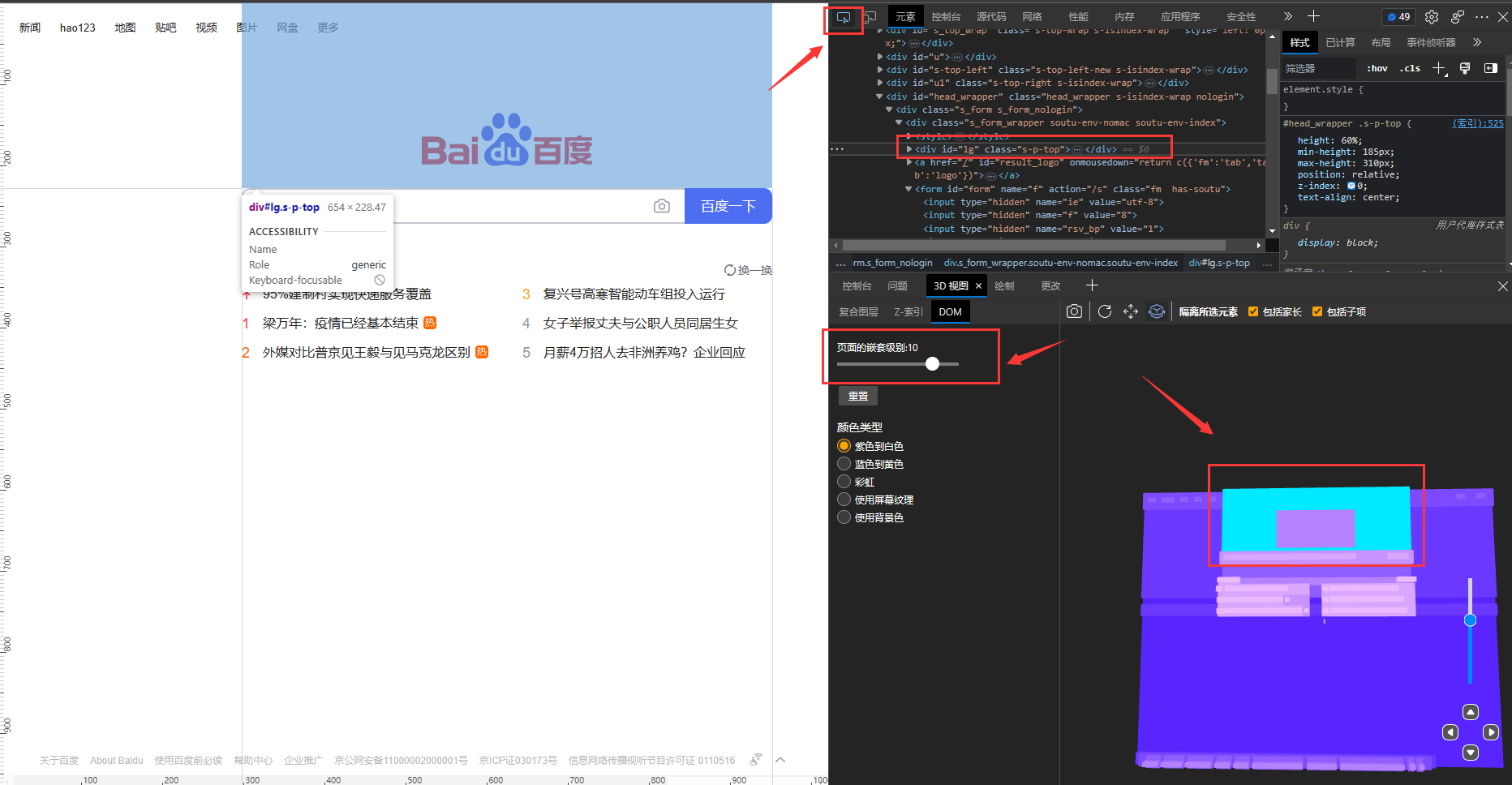Click the camera image-search icon in Baidu search box
This screenshot has width=1512, height=785.
point(662,206)
